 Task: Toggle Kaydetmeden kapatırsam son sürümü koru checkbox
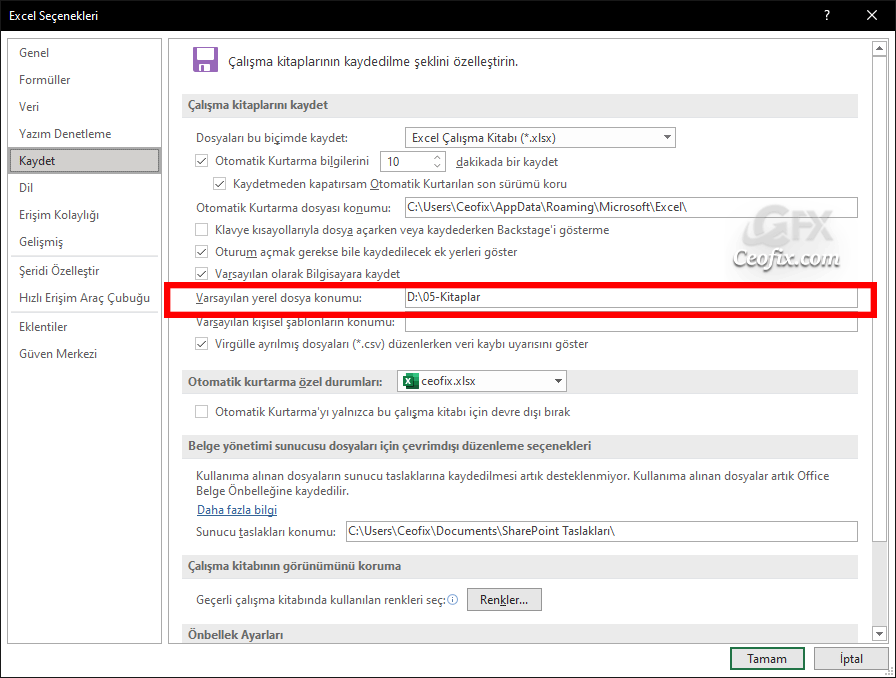(219, 184)
